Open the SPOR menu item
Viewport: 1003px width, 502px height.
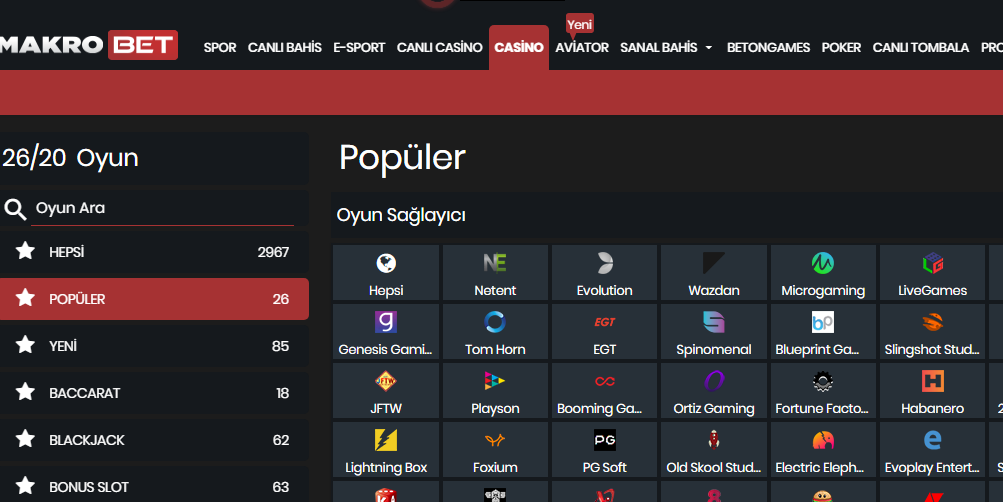[x=220, y=47]
